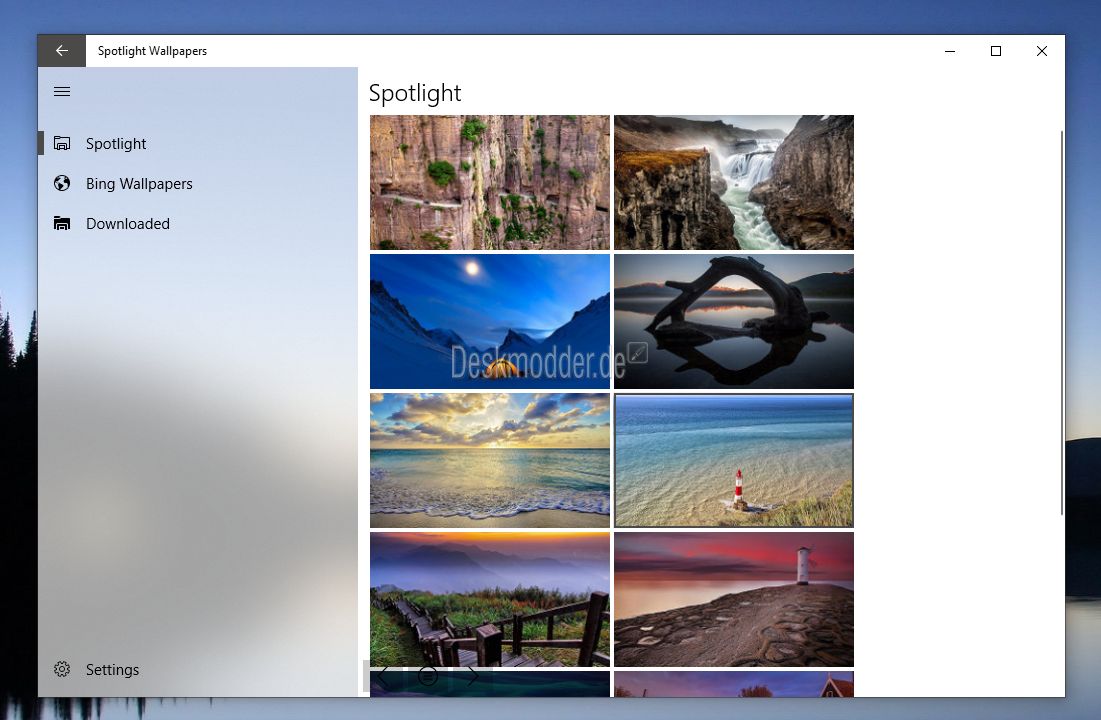
Task: Open the wooden stairway misty mountain wallpaper
Action: (489, 599)
